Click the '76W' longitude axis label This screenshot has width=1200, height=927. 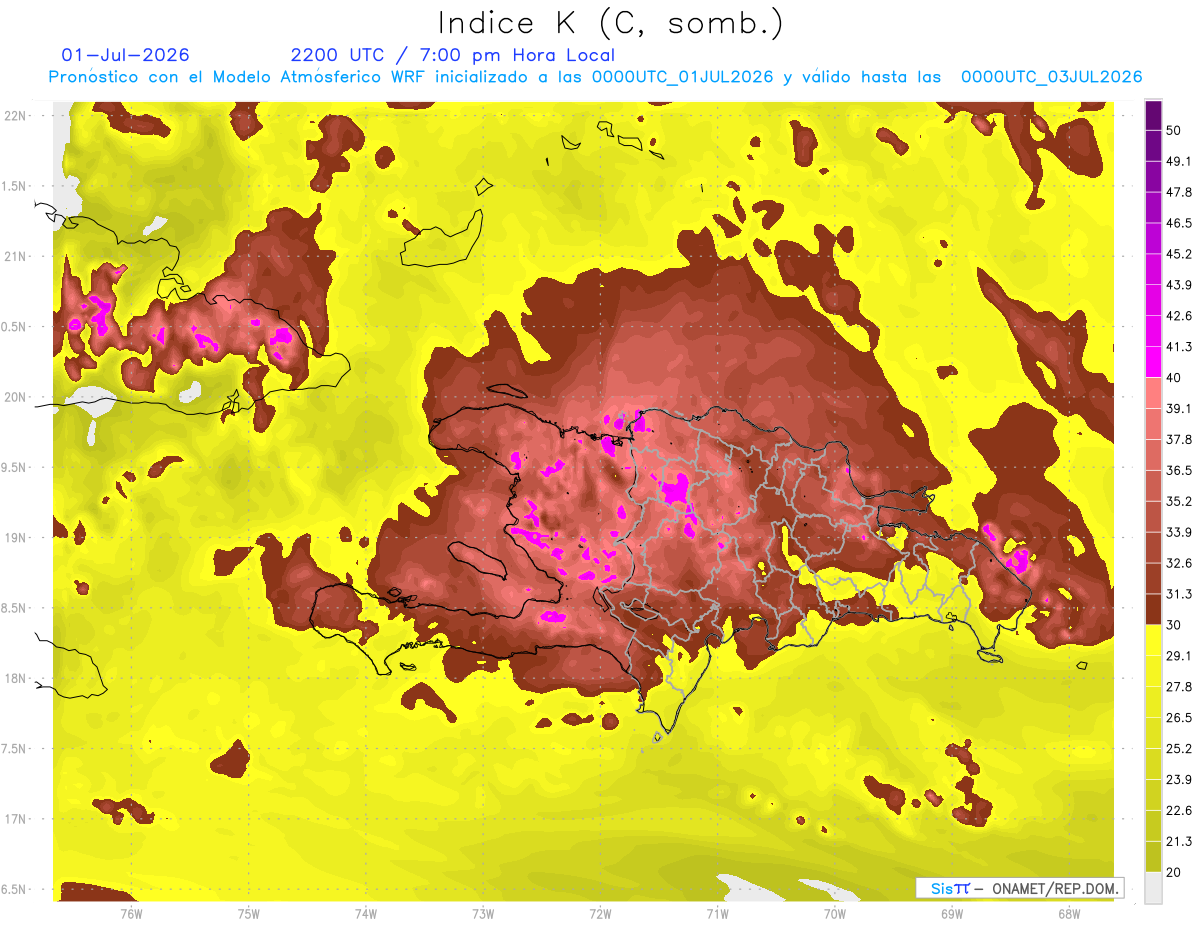point(131,913)
